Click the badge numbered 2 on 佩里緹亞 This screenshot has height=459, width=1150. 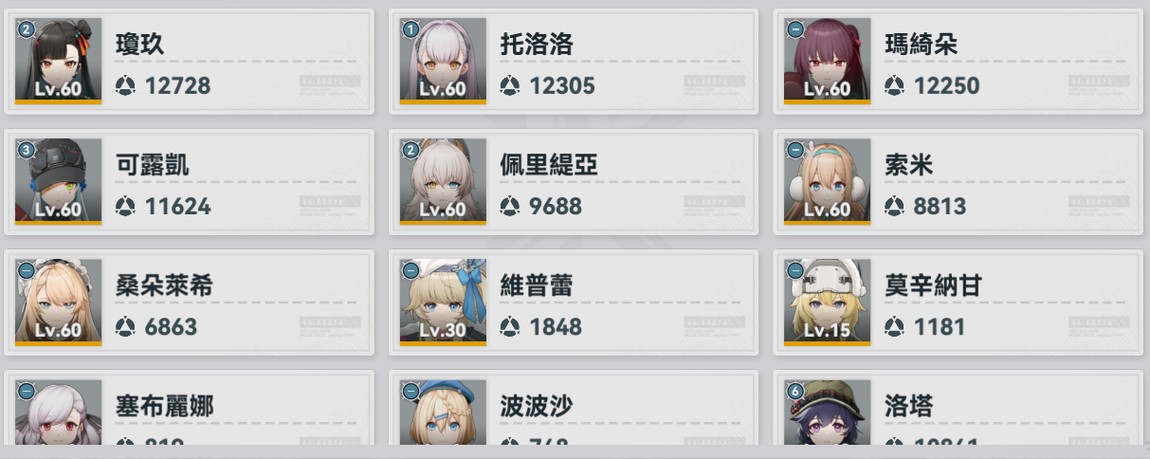click(411, 150)
